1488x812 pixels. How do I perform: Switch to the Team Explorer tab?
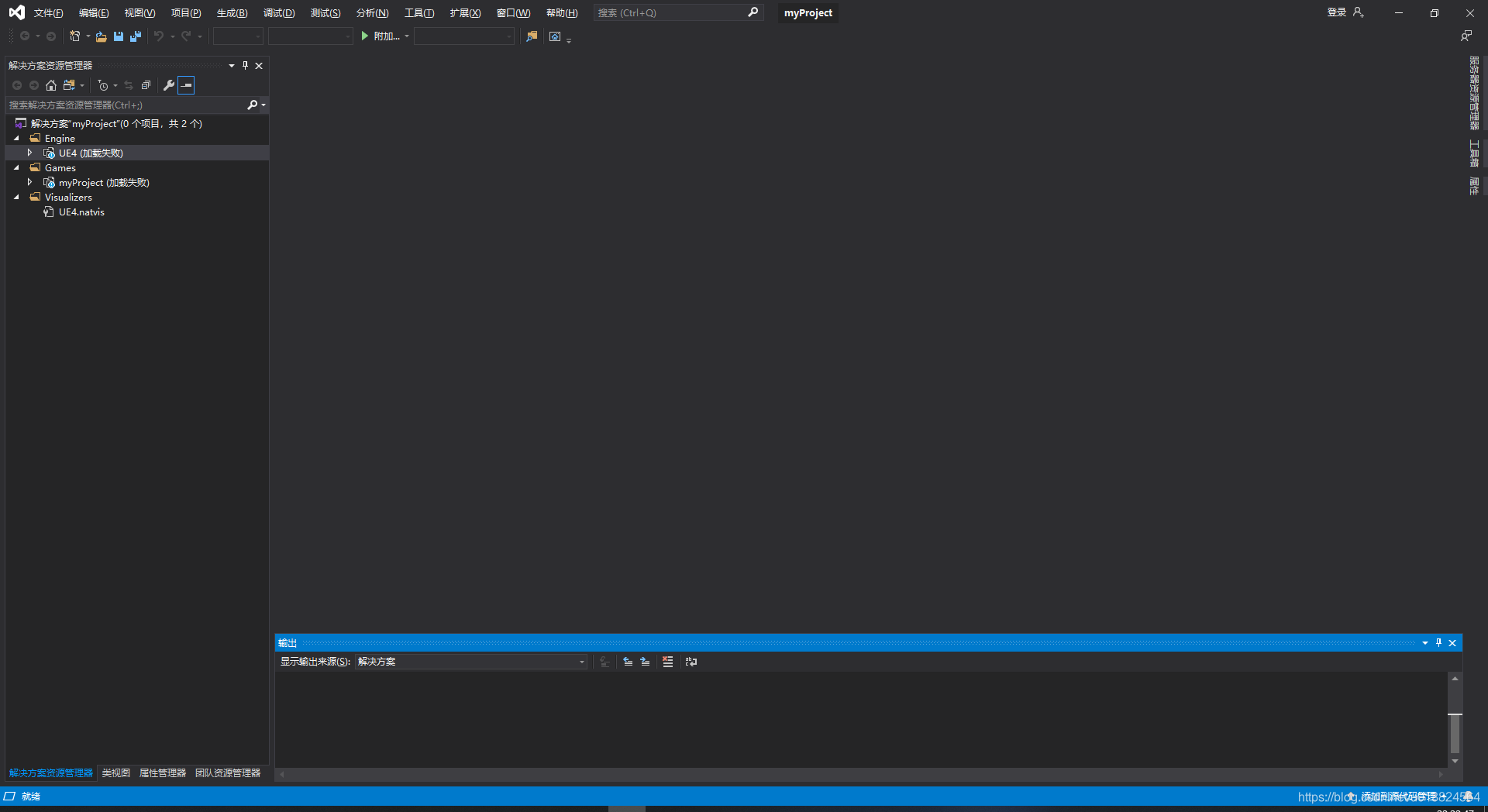pyautogui.click(x=228, y=772)
